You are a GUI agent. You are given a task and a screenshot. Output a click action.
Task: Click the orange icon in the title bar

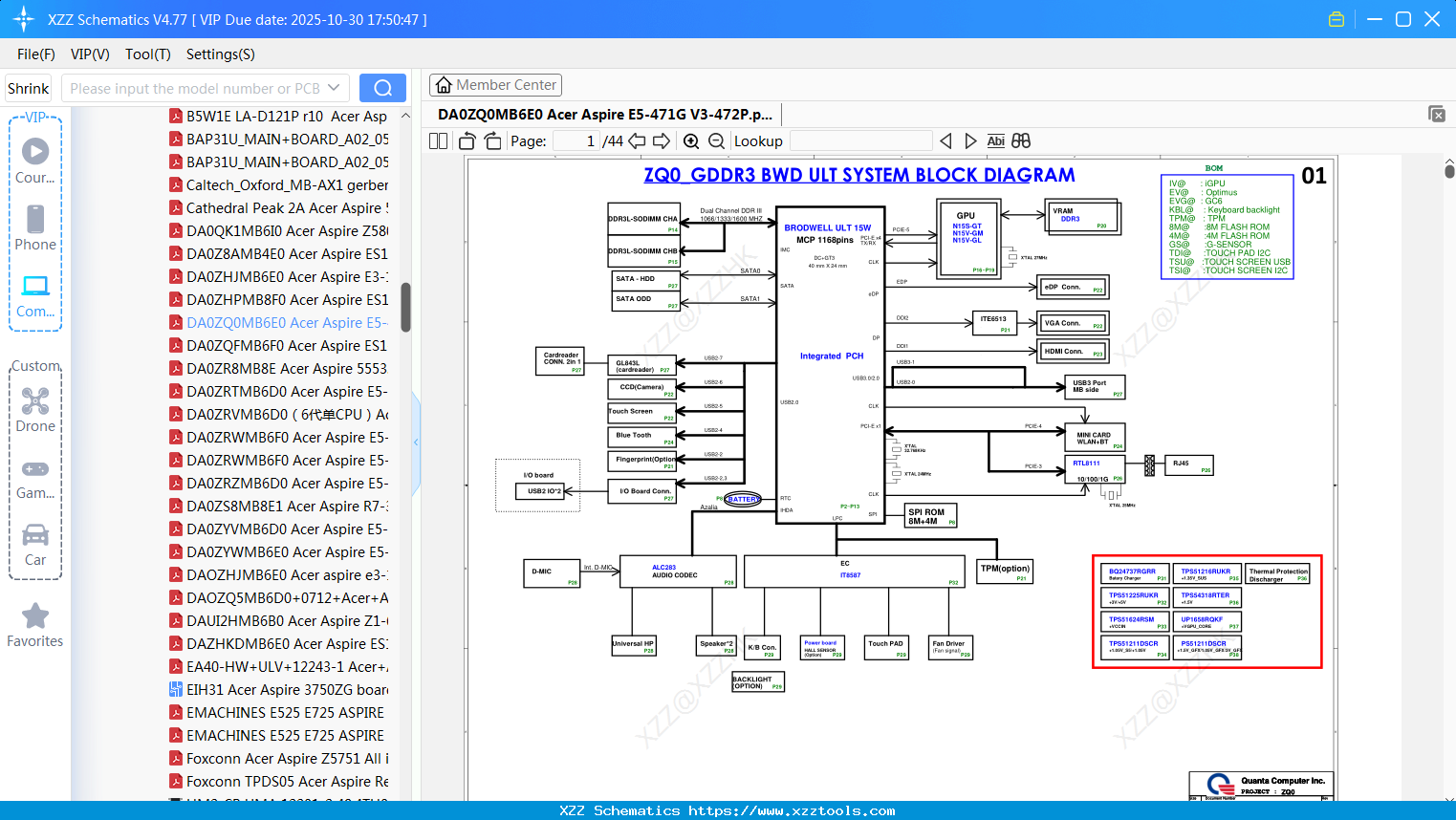click(1336, 19)
